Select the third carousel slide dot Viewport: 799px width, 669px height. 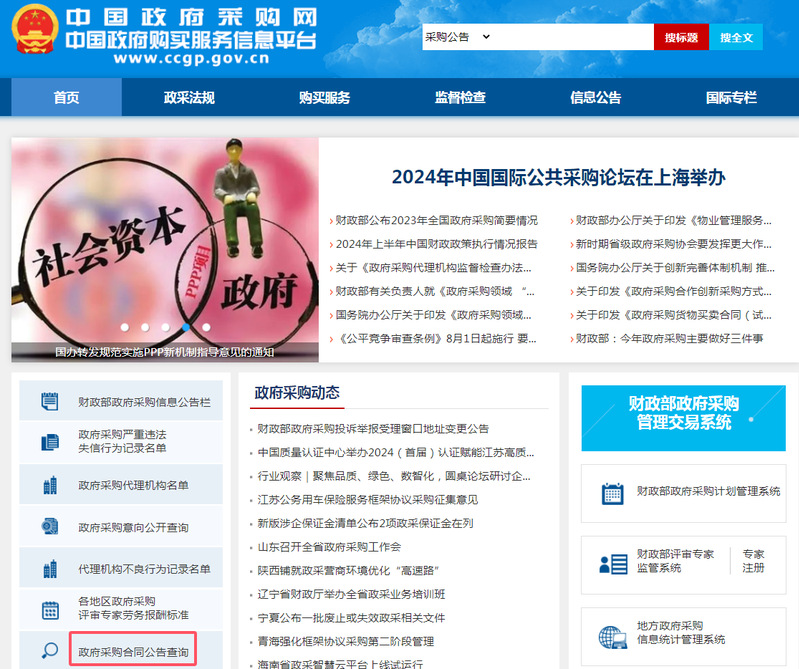166,327
